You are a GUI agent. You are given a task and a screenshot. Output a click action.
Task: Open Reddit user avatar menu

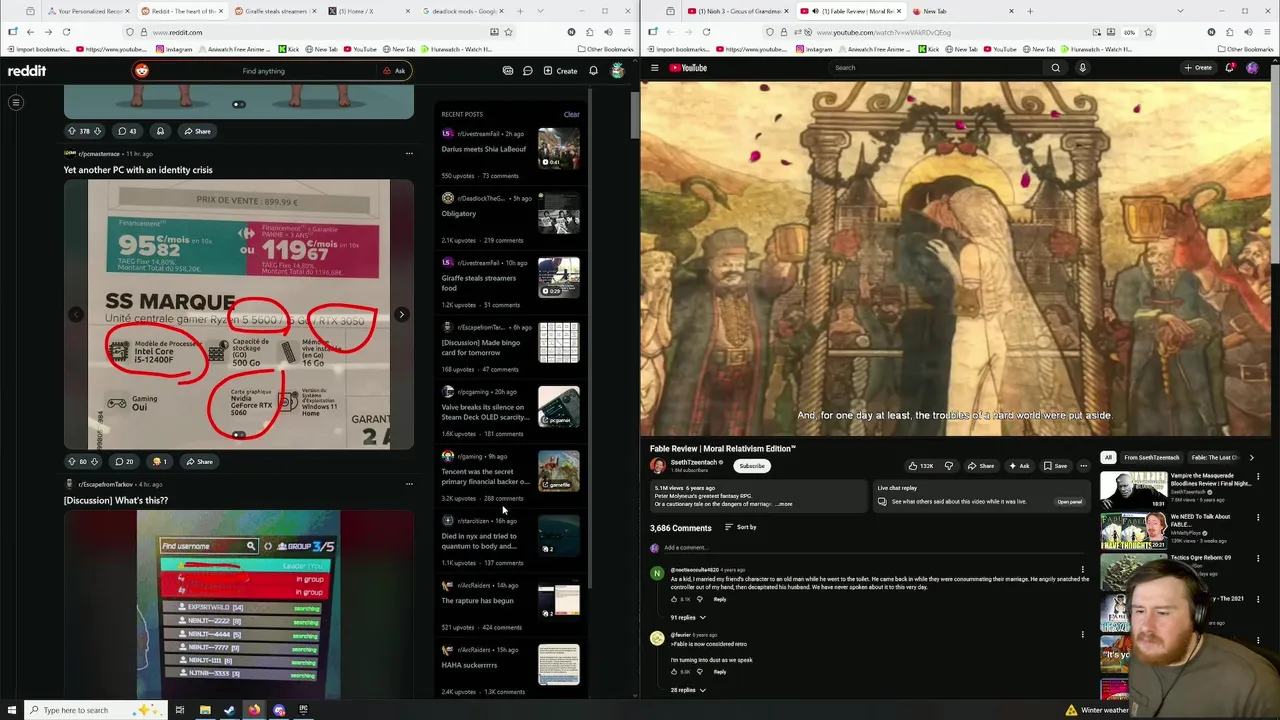[618, 71]
